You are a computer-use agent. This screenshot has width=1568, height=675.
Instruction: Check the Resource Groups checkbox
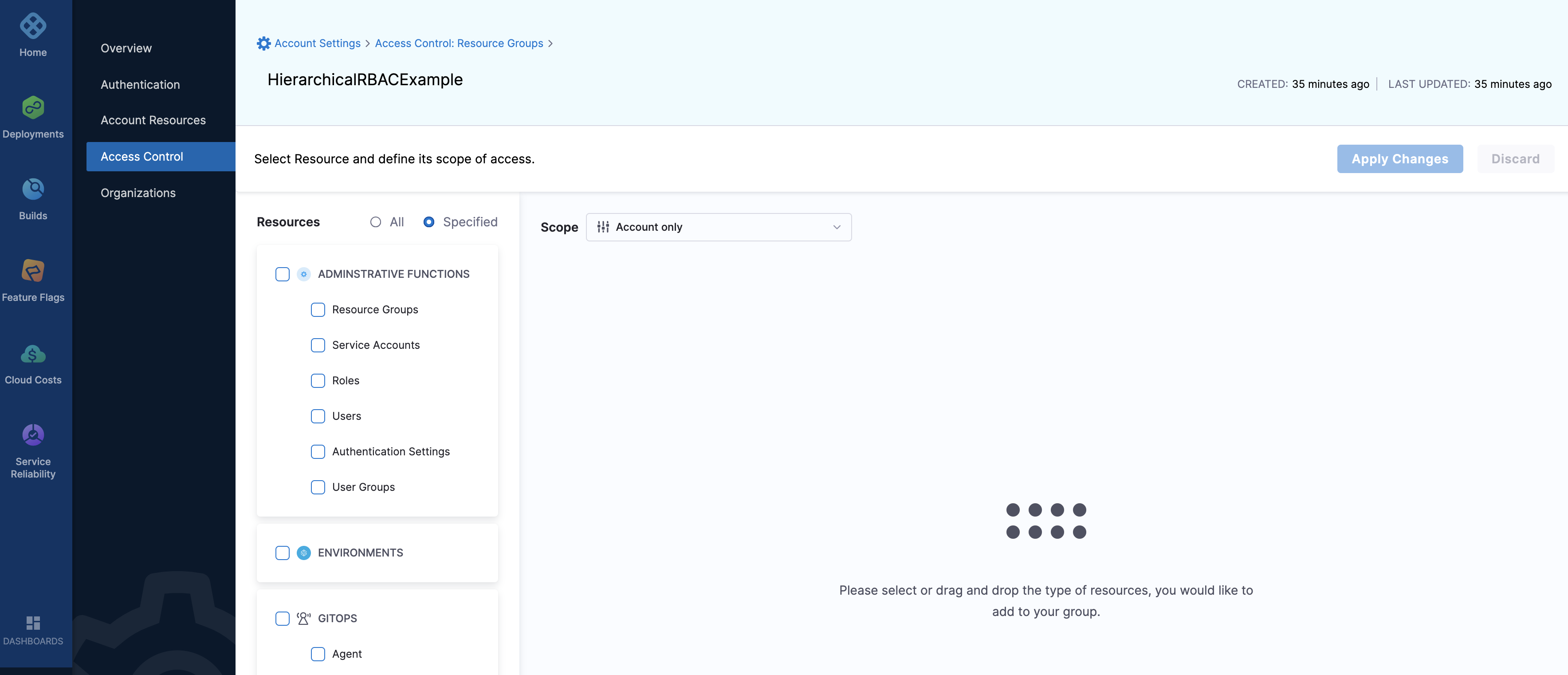tap(318, 310)
